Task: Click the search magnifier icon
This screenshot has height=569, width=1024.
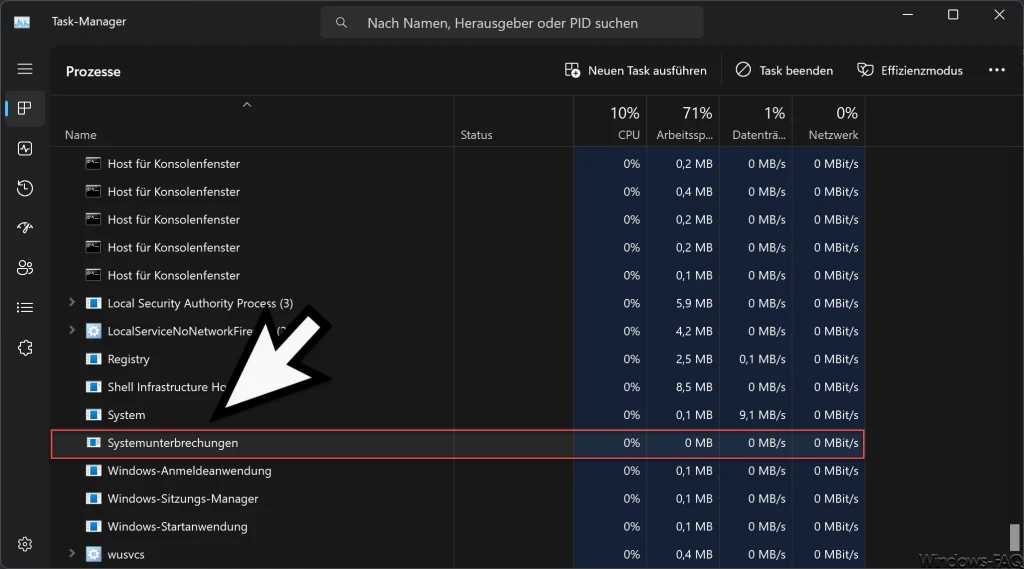Action: [341, 23]
